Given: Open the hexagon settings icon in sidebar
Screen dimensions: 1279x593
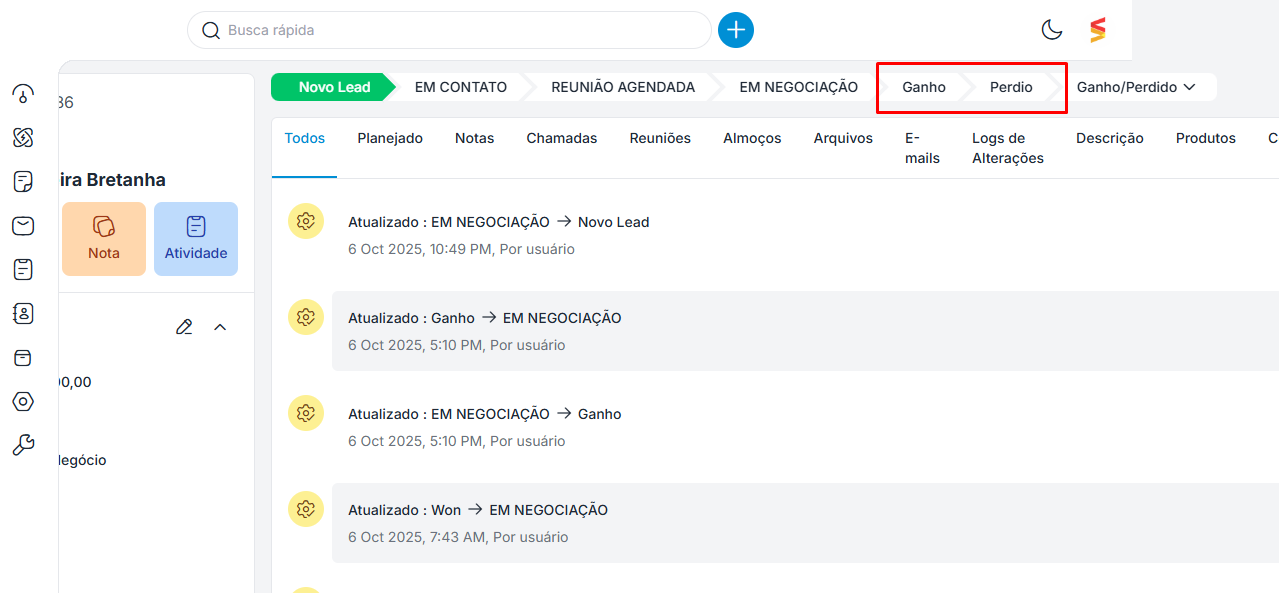Looking at the screenshot, I should click(x=23, y=402).
